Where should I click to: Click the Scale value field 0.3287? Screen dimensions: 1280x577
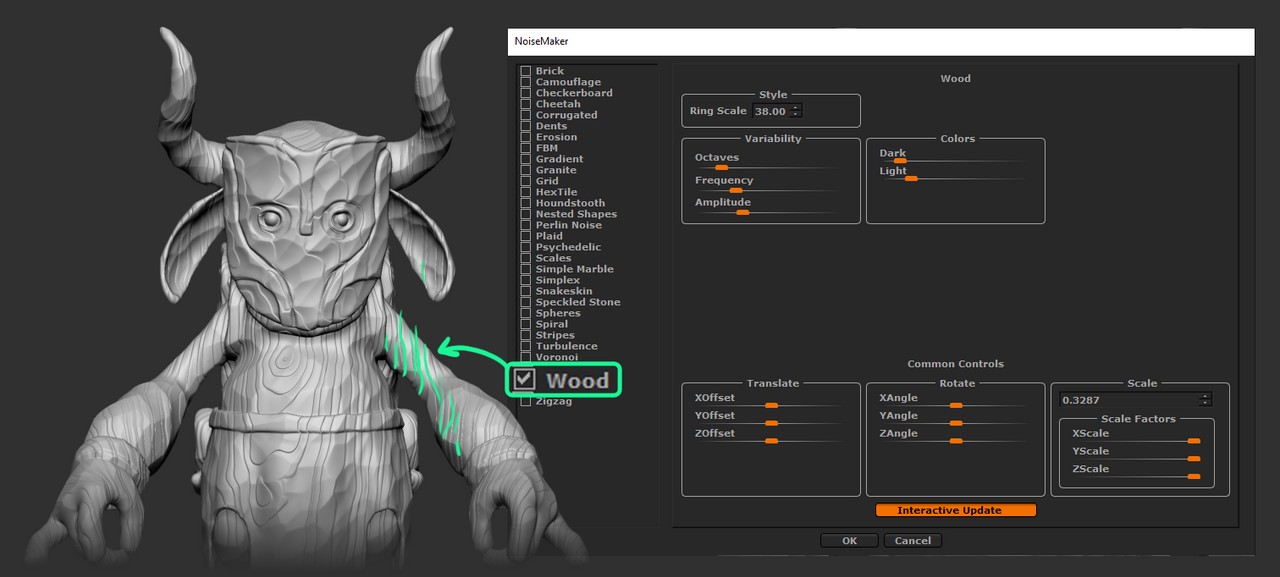[1129, 400]
